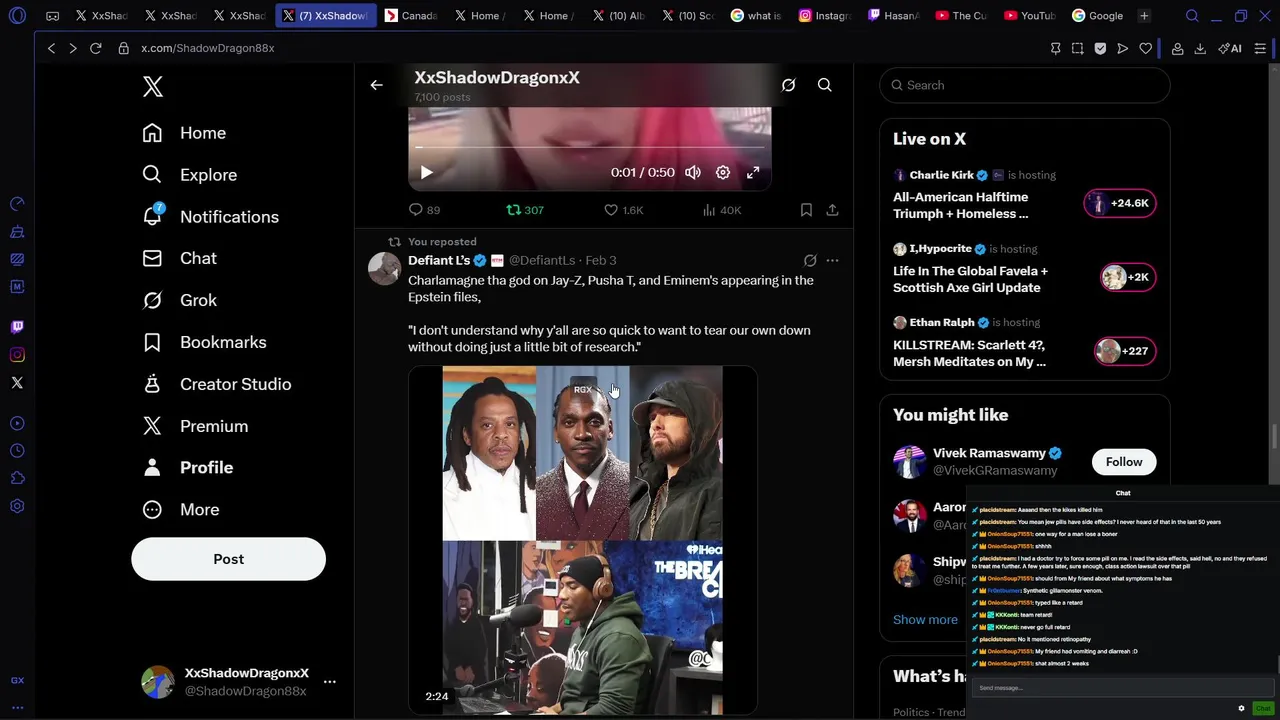Open settings gear in Opera GX sidebar

17,507
